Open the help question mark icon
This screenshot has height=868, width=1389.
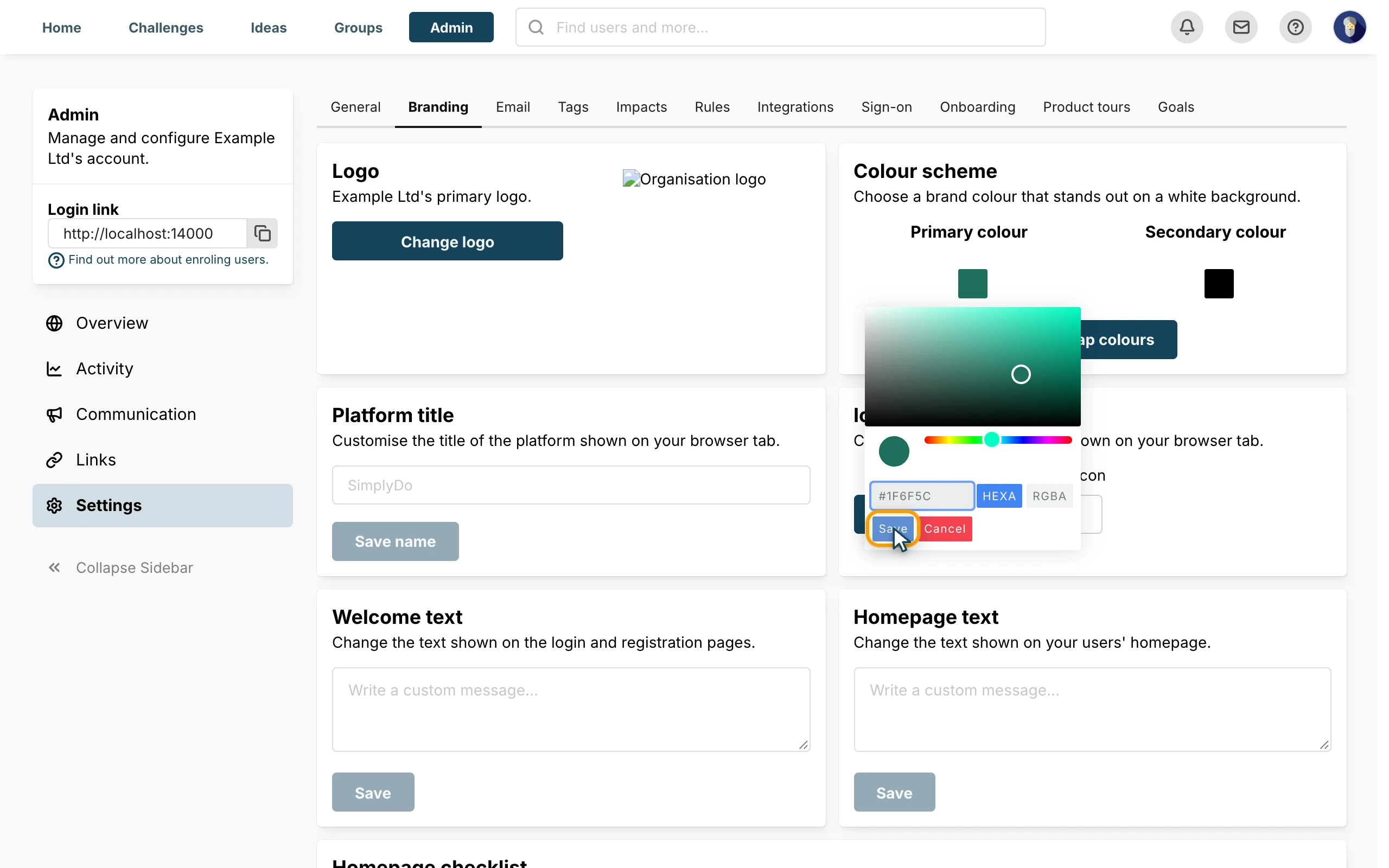pyautogui.click(x=1295, y=27)
